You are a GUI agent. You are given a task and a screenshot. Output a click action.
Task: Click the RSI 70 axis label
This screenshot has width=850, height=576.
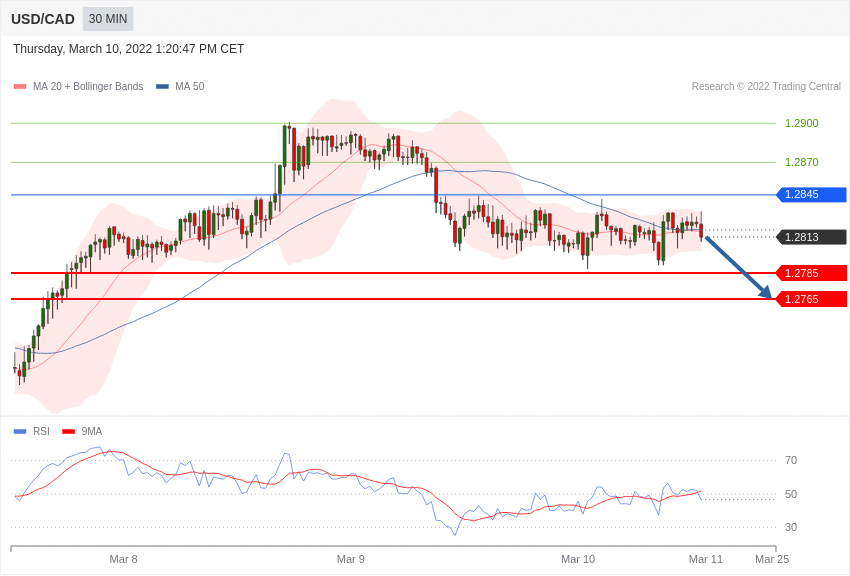pos(791,461)
